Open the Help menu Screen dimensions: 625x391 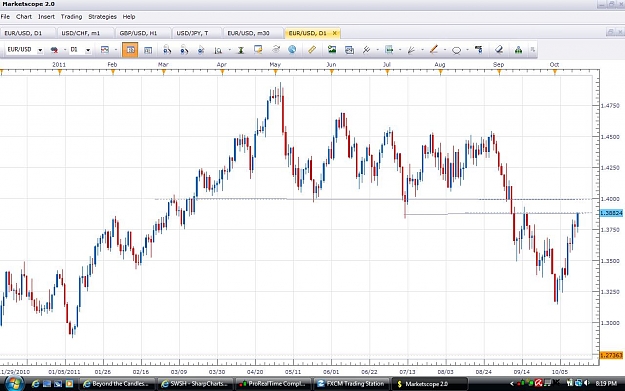129,17
